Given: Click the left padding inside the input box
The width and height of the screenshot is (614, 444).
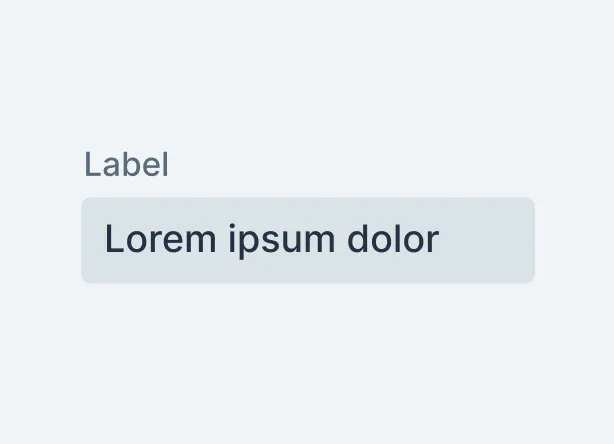Looking at the screenshot, I should pyautogui.click(x=92, y=240).
